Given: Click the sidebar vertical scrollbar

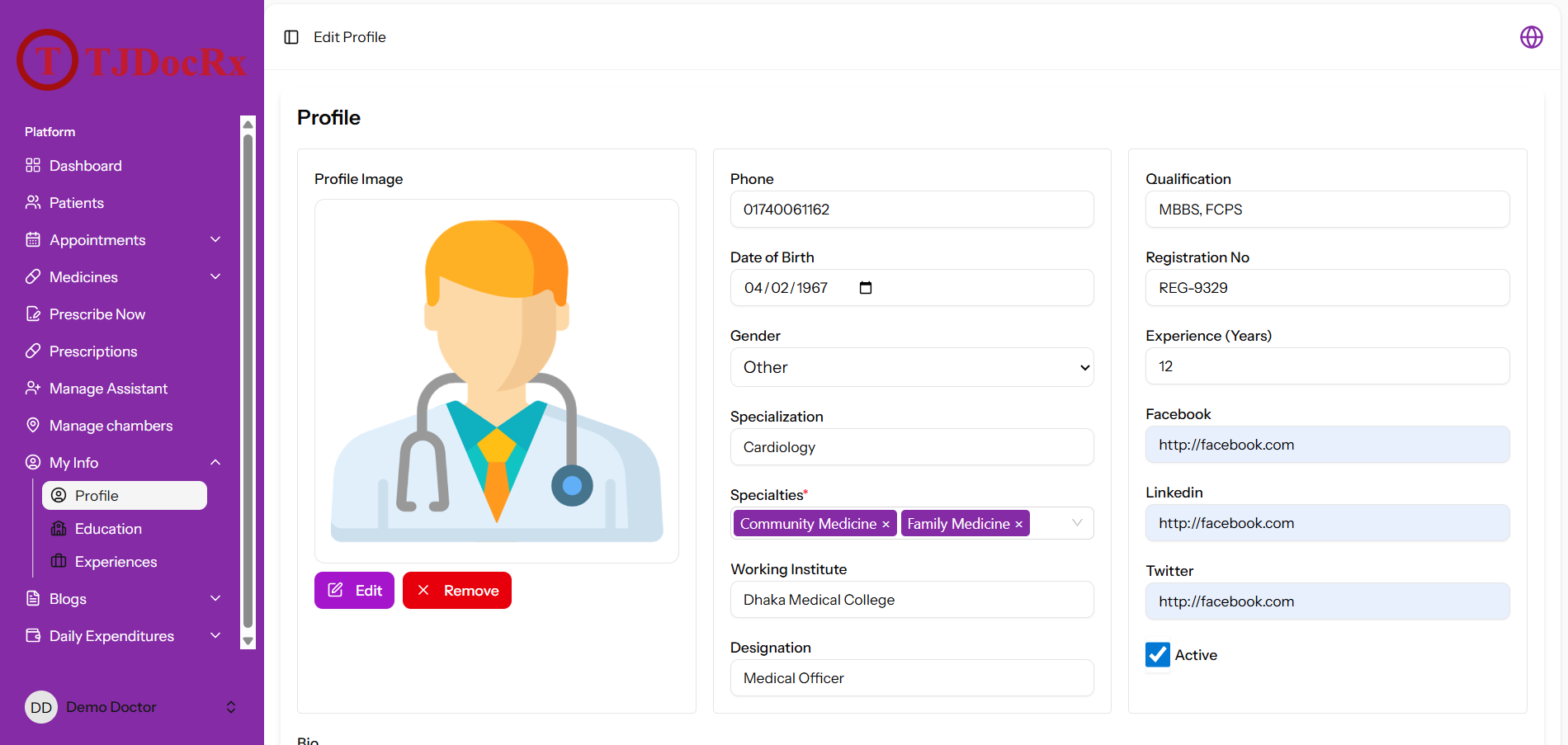Looking at the screenshot, I should [x=248, y=381].
